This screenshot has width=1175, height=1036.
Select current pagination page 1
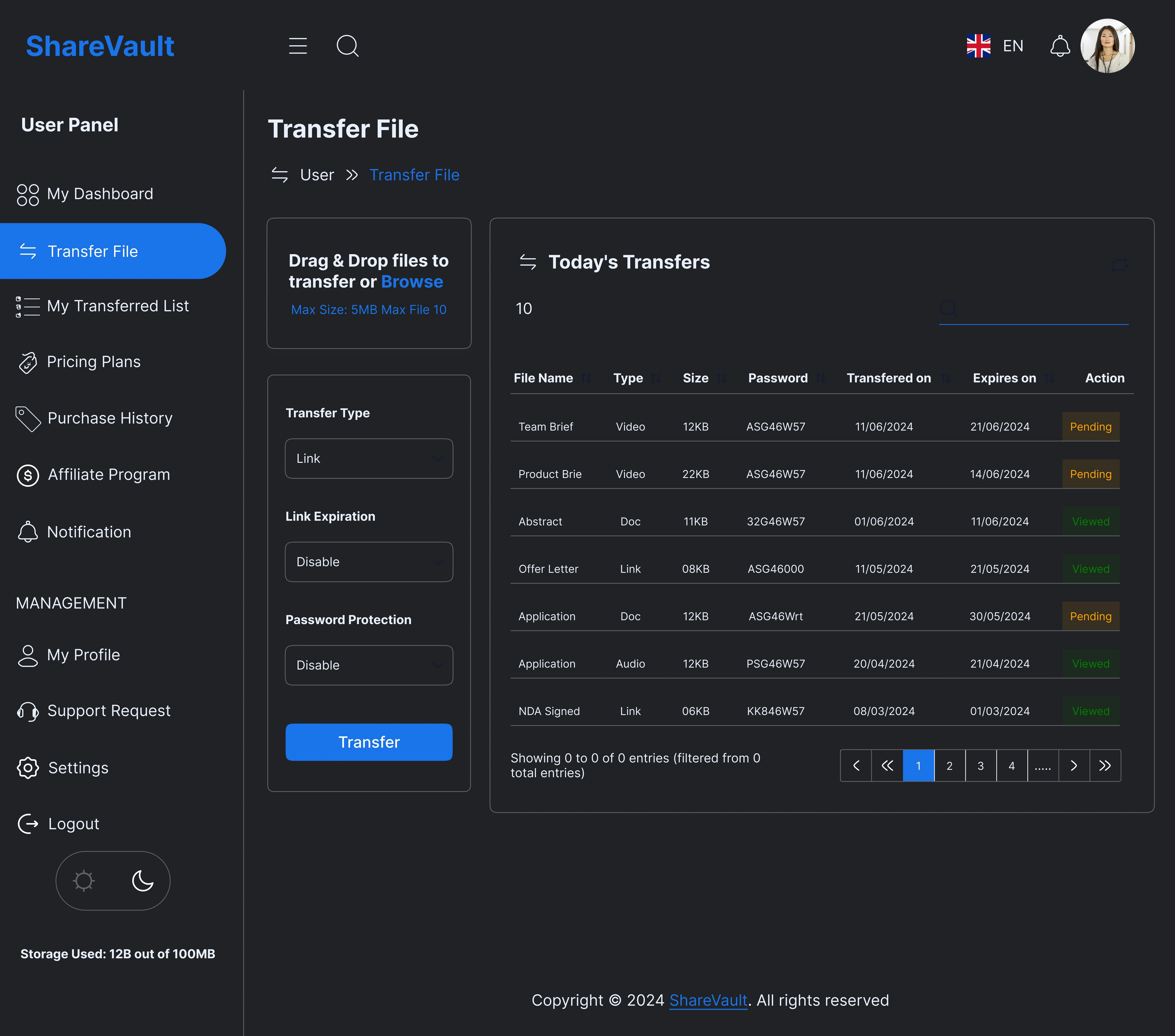click(919, 766)
